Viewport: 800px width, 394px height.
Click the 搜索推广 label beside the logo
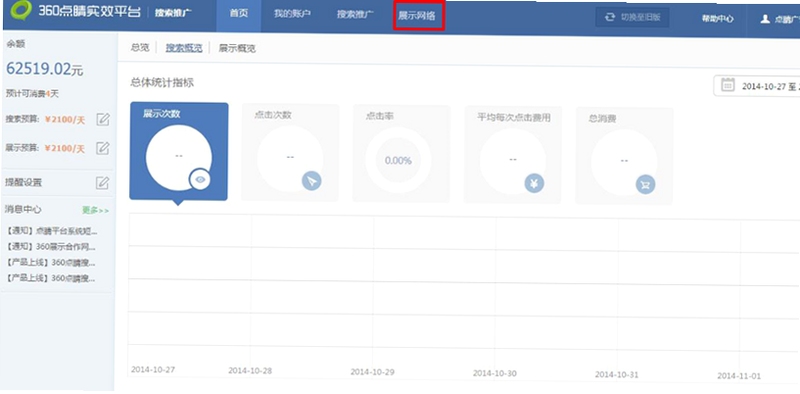pyautogui.click(x=173, y=13)
